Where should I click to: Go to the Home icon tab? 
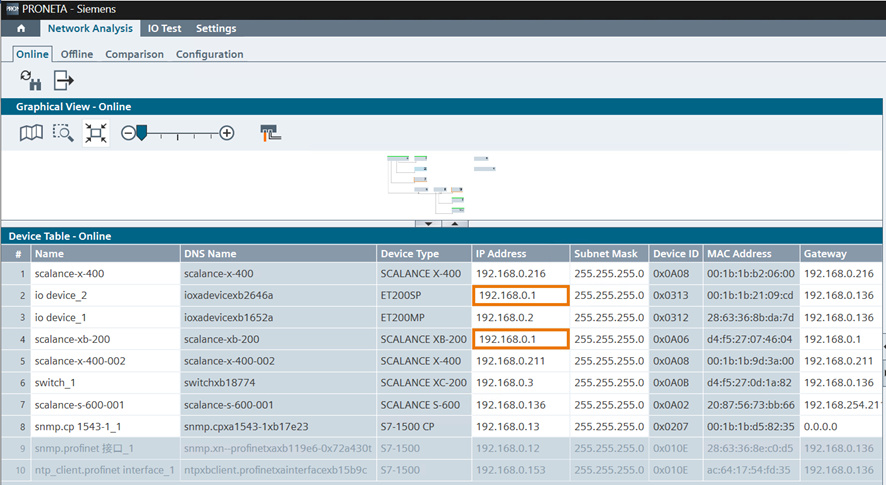pos(21,28)
